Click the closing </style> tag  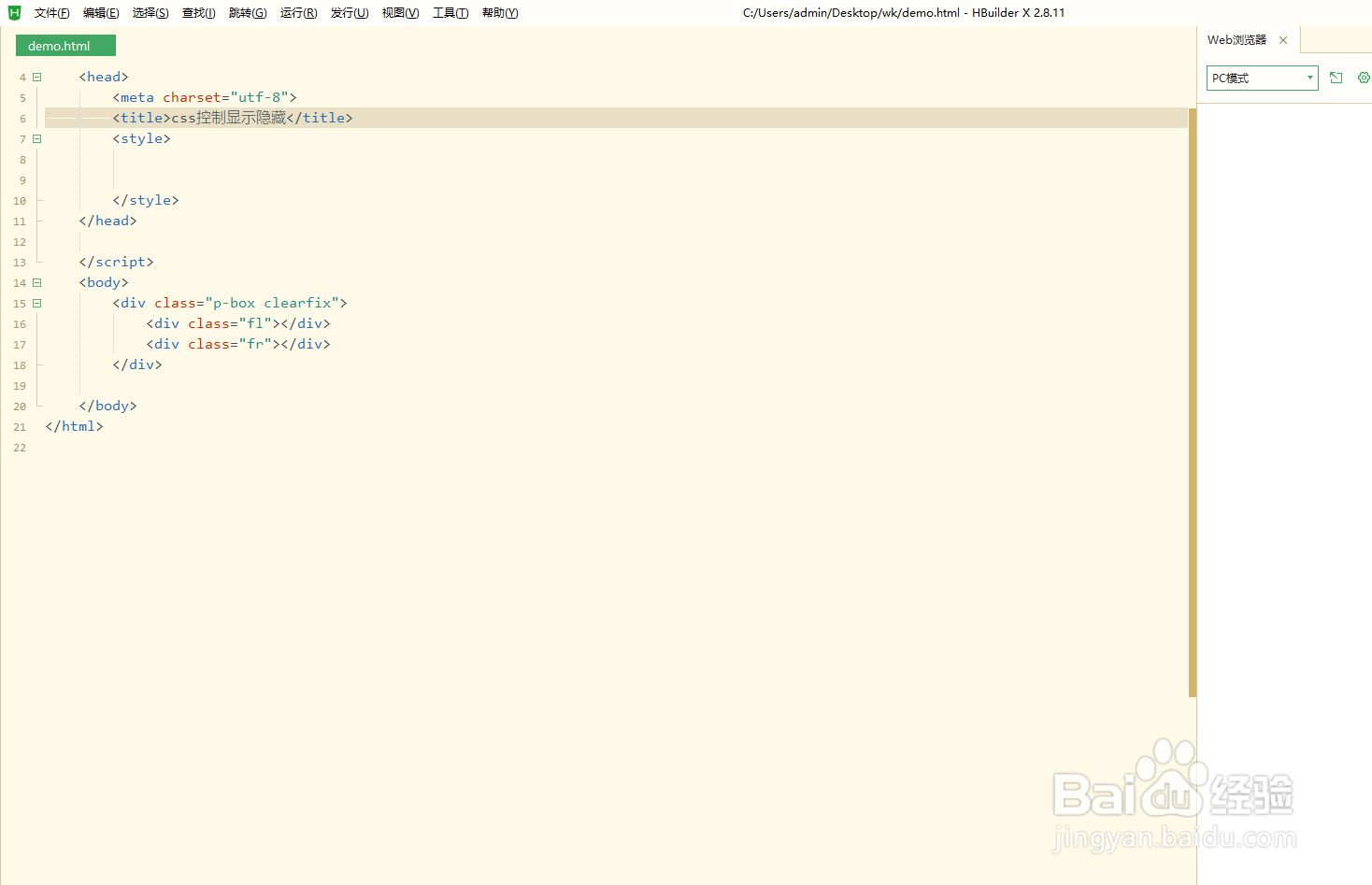click(x=146, y=200)
